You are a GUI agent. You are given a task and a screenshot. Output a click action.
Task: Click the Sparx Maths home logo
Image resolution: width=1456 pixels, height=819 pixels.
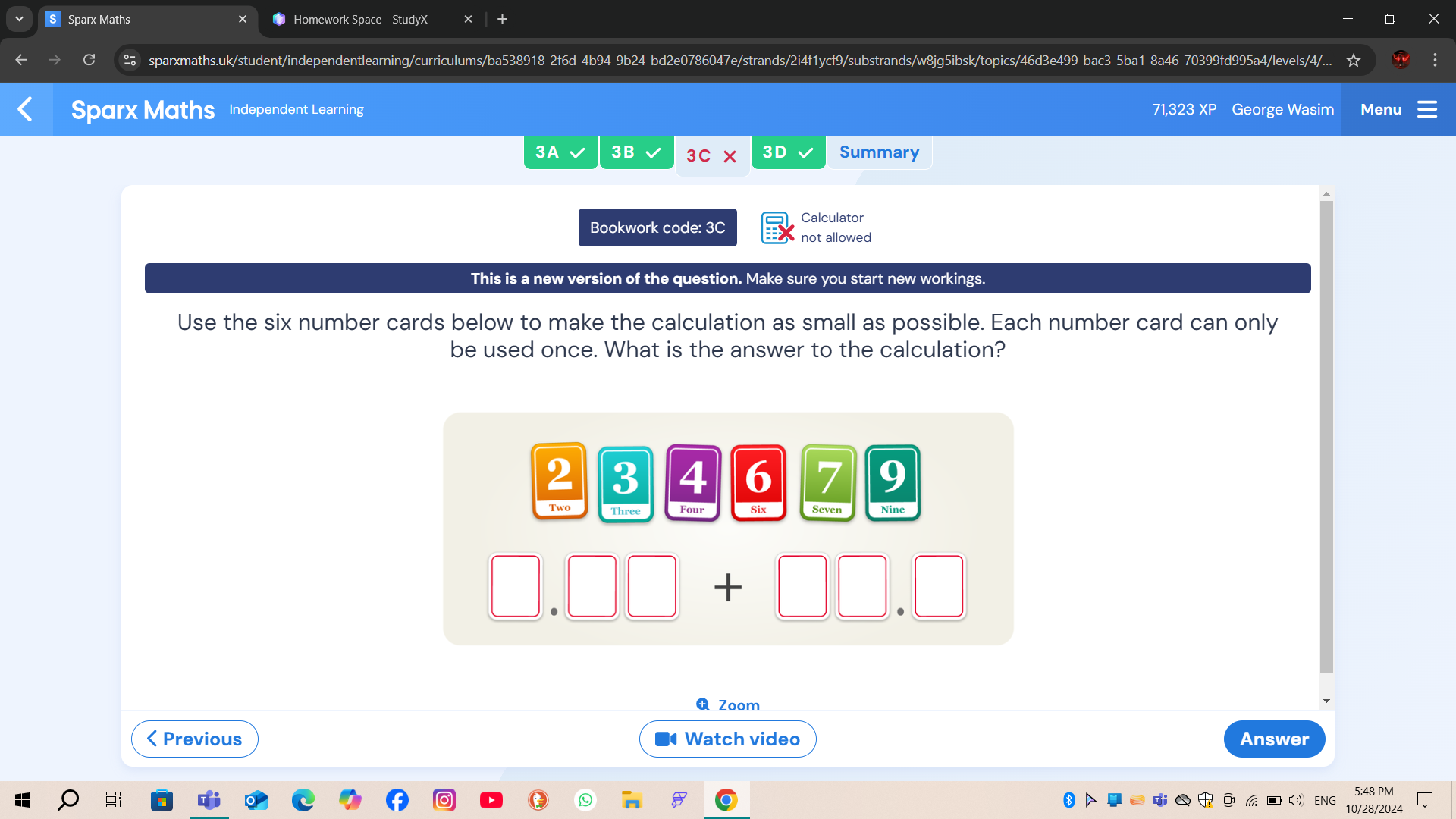(x=143, y=109)
